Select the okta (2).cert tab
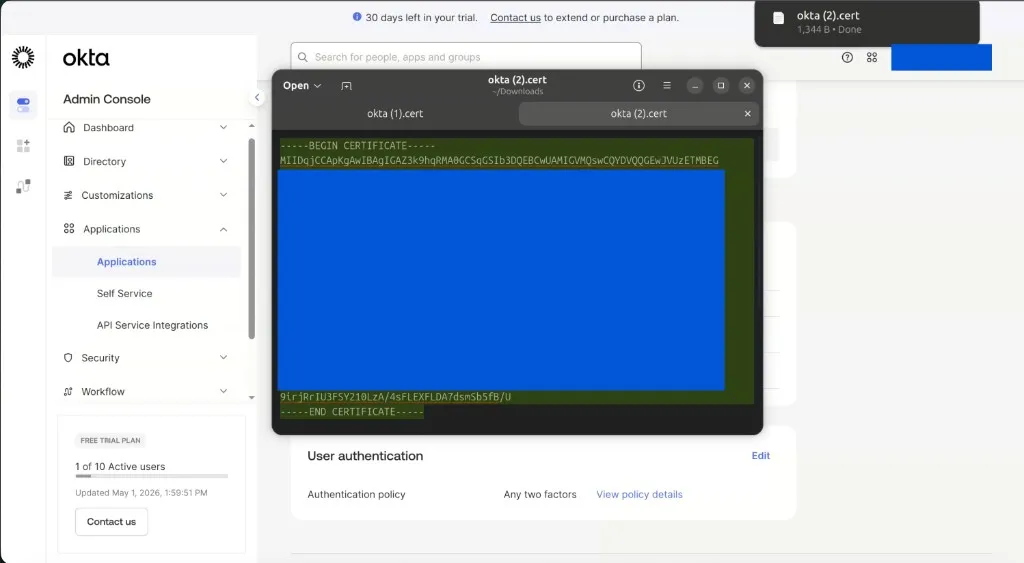This screenshot has width=1024, height=563. coord(639,114)
